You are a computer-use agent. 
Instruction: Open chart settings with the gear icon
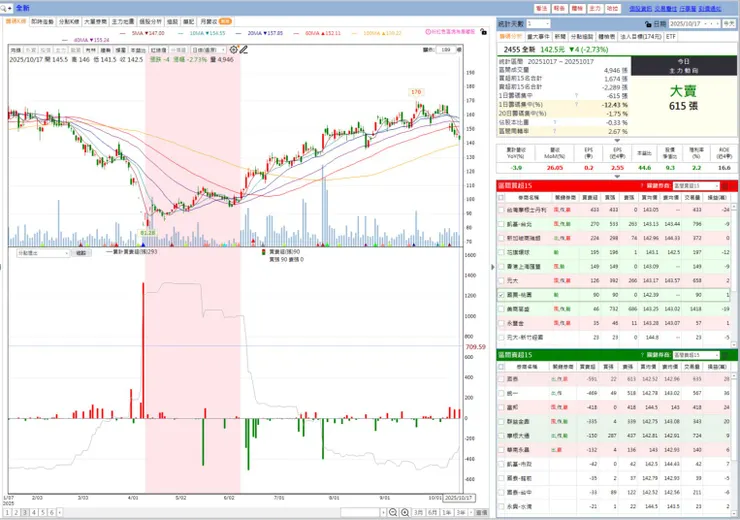pyautogui.click(x=234, y=50)
